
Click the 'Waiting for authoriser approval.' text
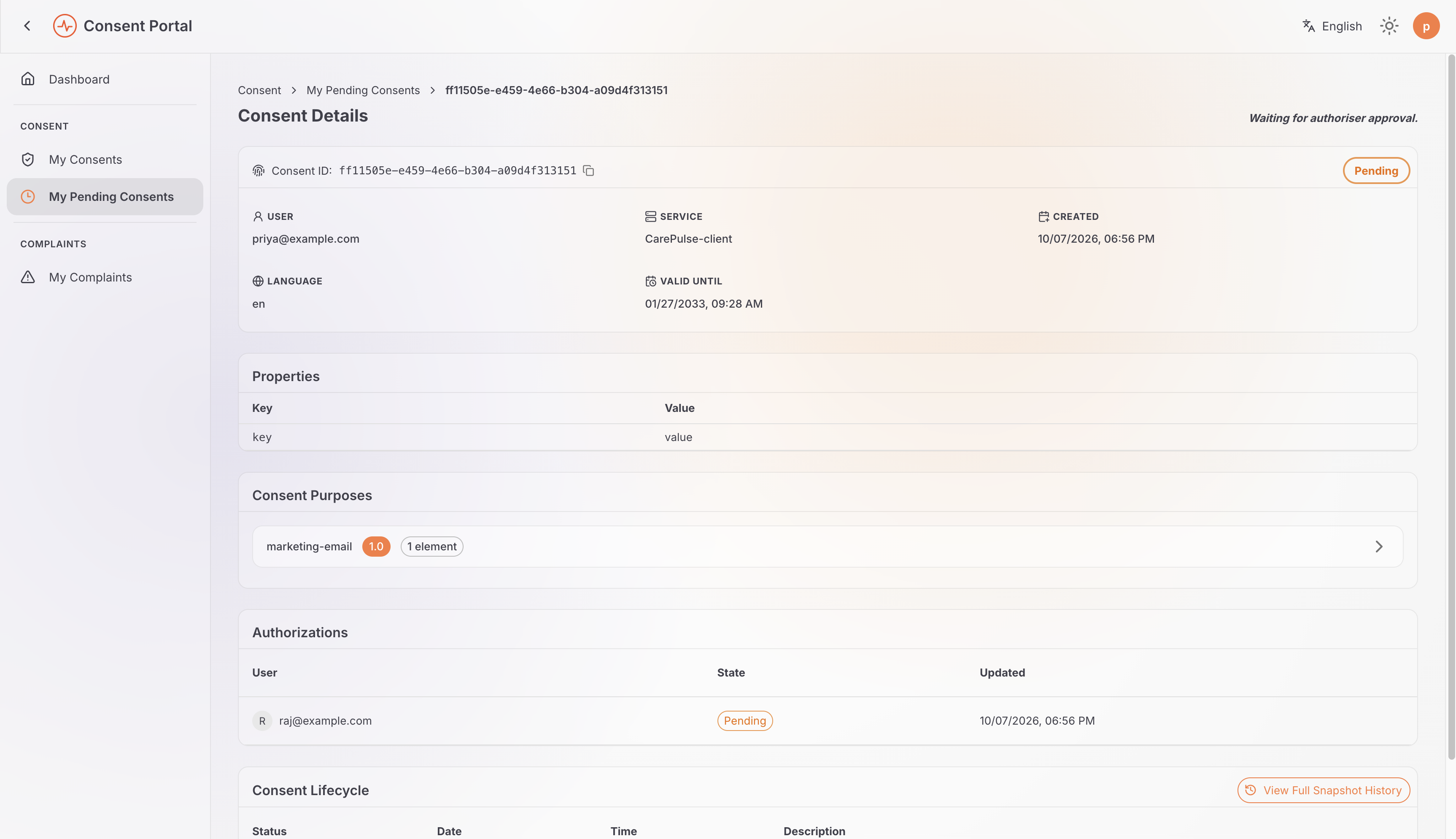click(1333, 118)
